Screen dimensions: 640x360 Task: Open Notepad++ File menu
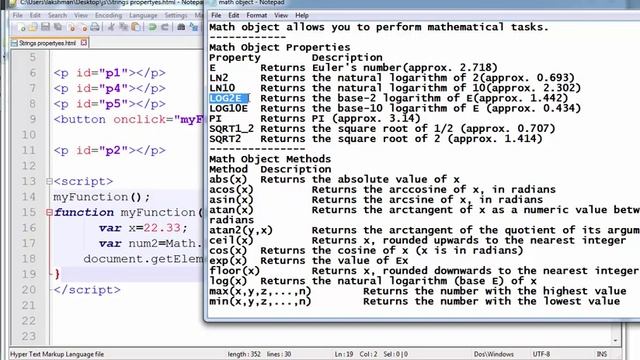(x=18, y=16)
